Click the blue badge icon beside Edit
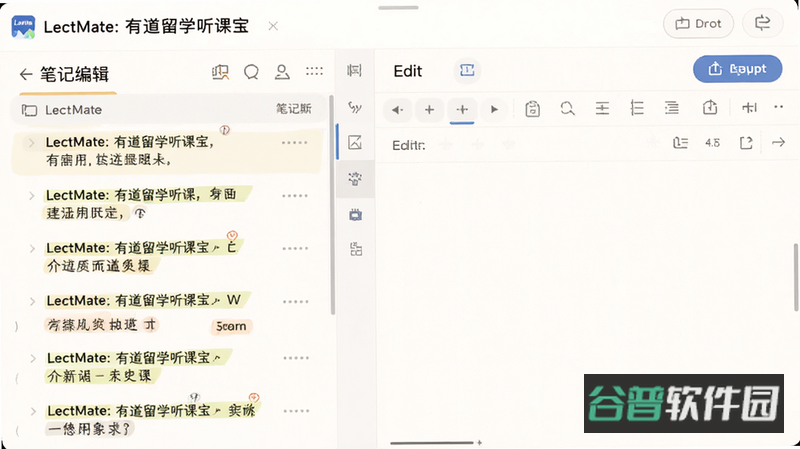The image size is (800, 449). click(x=467, y=70)
